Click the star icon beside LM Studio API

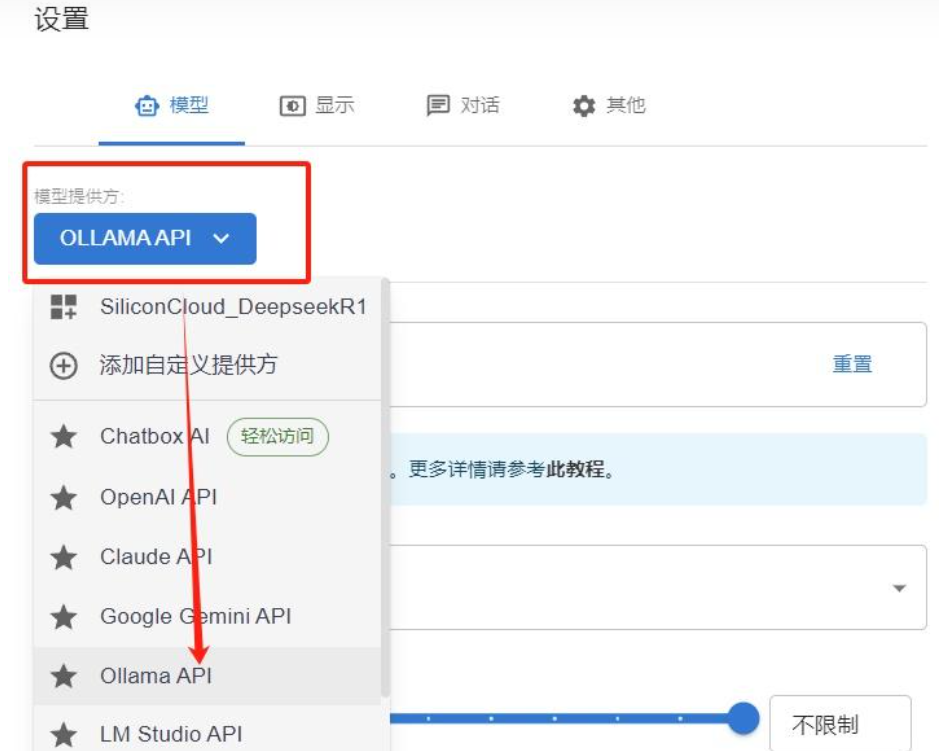pyautogui.click(x=63, y=734)
